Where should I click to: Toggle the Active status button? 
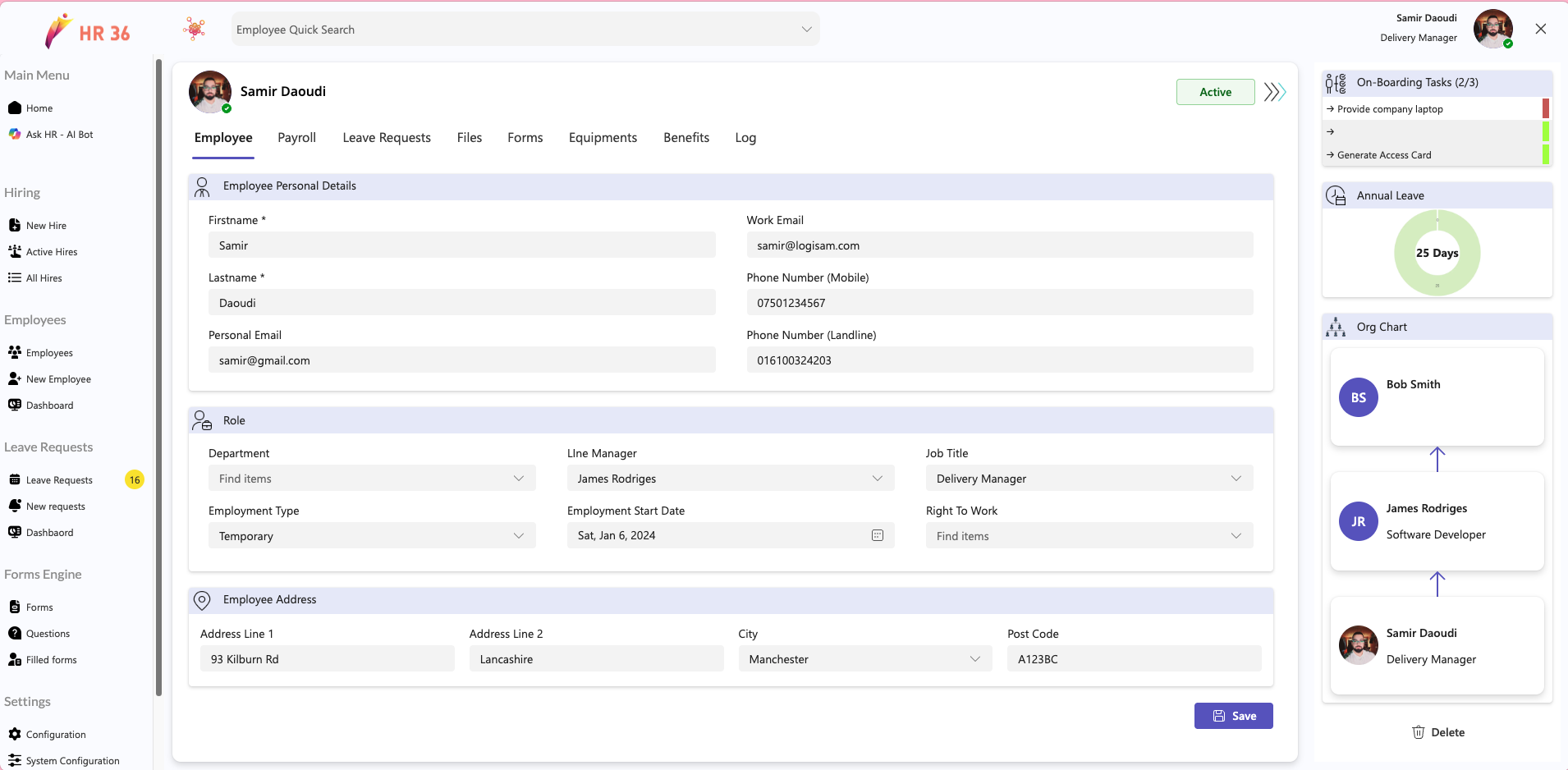coord(1215,92)
